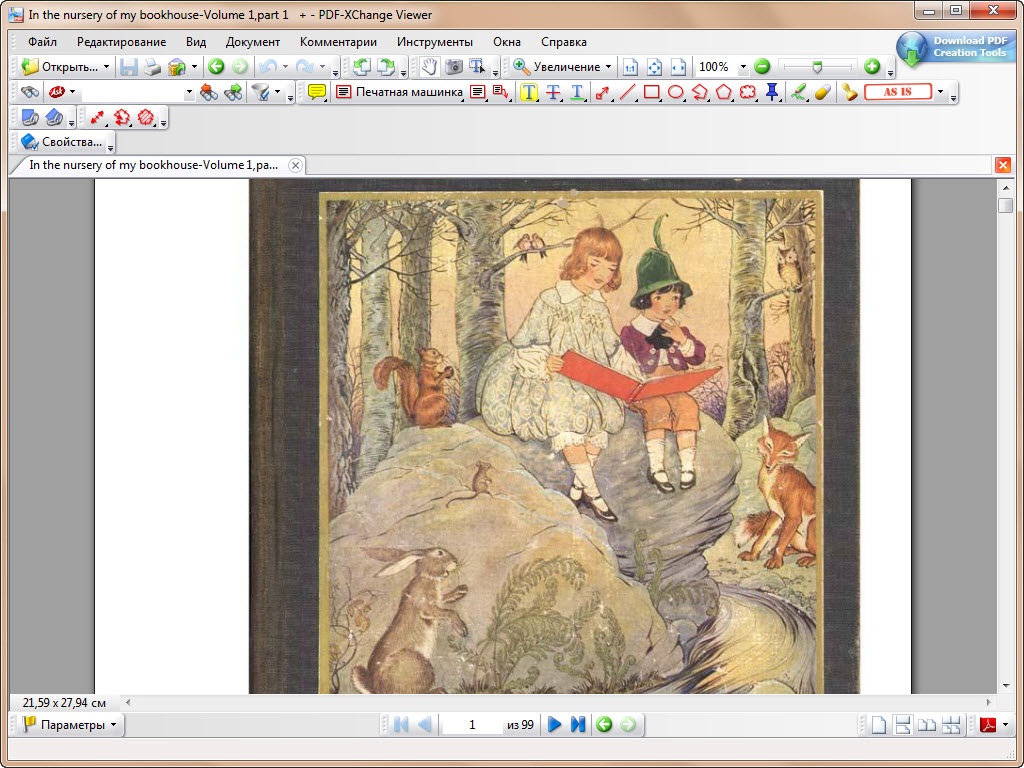Open the zoom level dropdown
1024x768 pixels.
pyautogui.click(x=743, y=68)
